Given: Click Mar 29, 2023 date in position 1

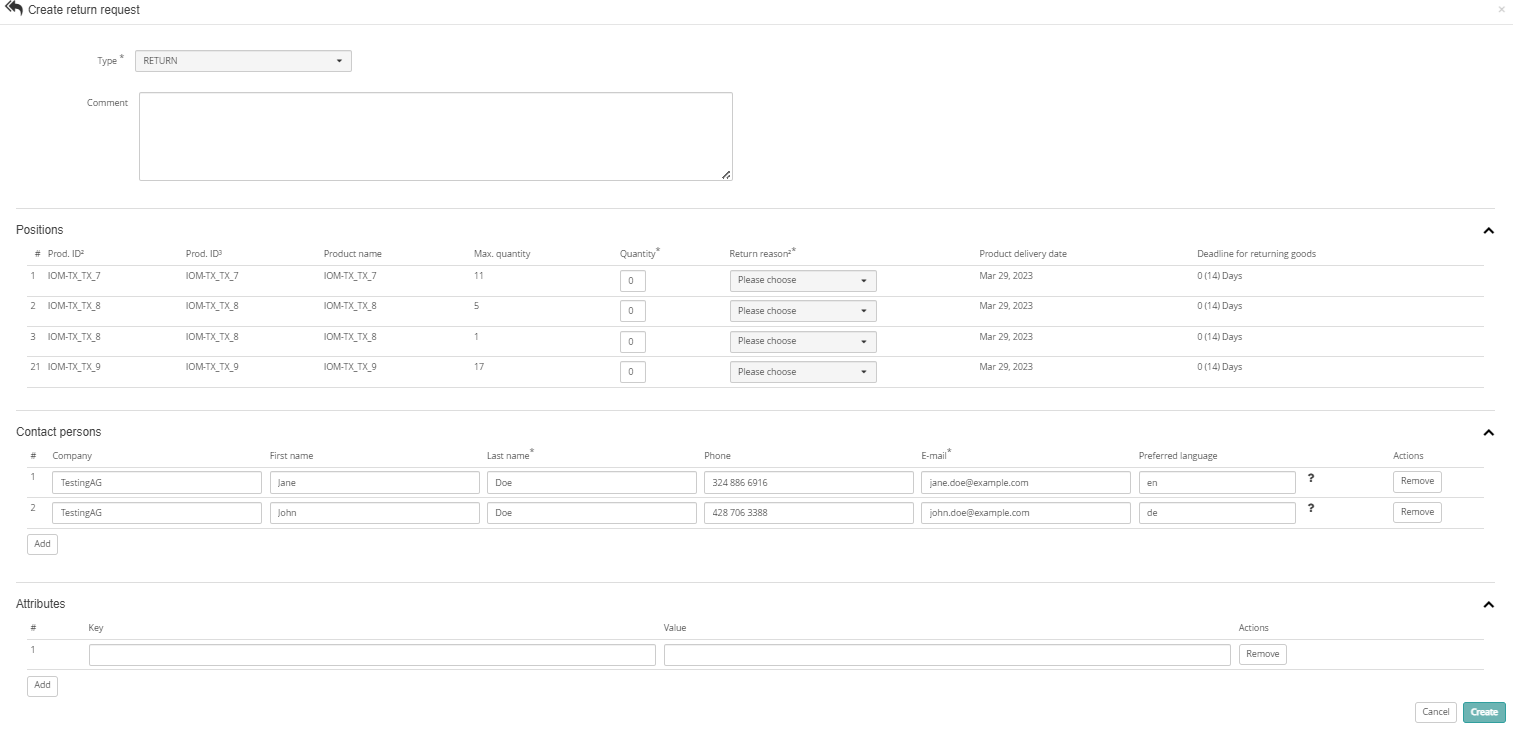Looking at the screenshot, I should (1006, 275).
